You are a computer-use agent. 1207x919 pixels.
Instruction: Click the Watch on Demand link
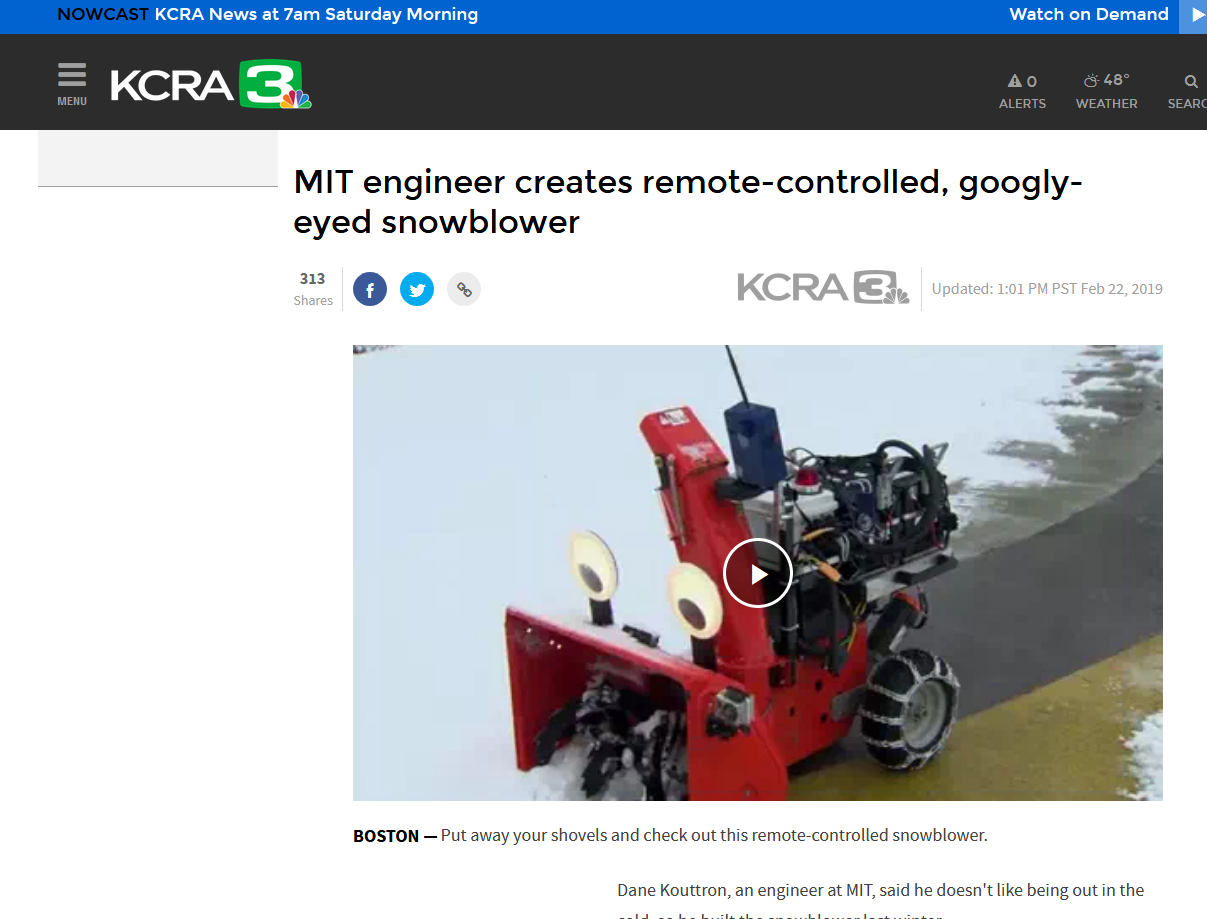[1089, 14]
